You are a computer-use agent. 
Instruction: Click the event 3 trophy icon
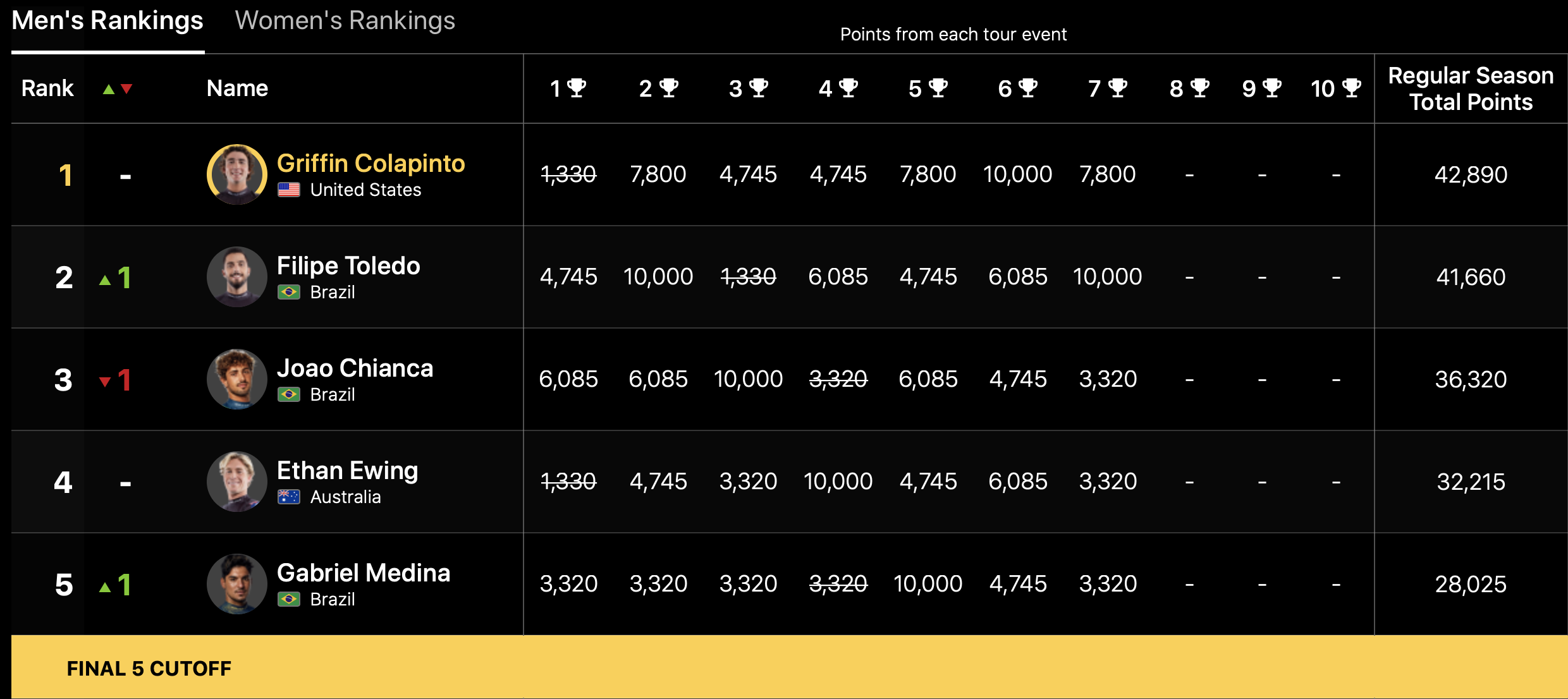click(x=758, y=88)
